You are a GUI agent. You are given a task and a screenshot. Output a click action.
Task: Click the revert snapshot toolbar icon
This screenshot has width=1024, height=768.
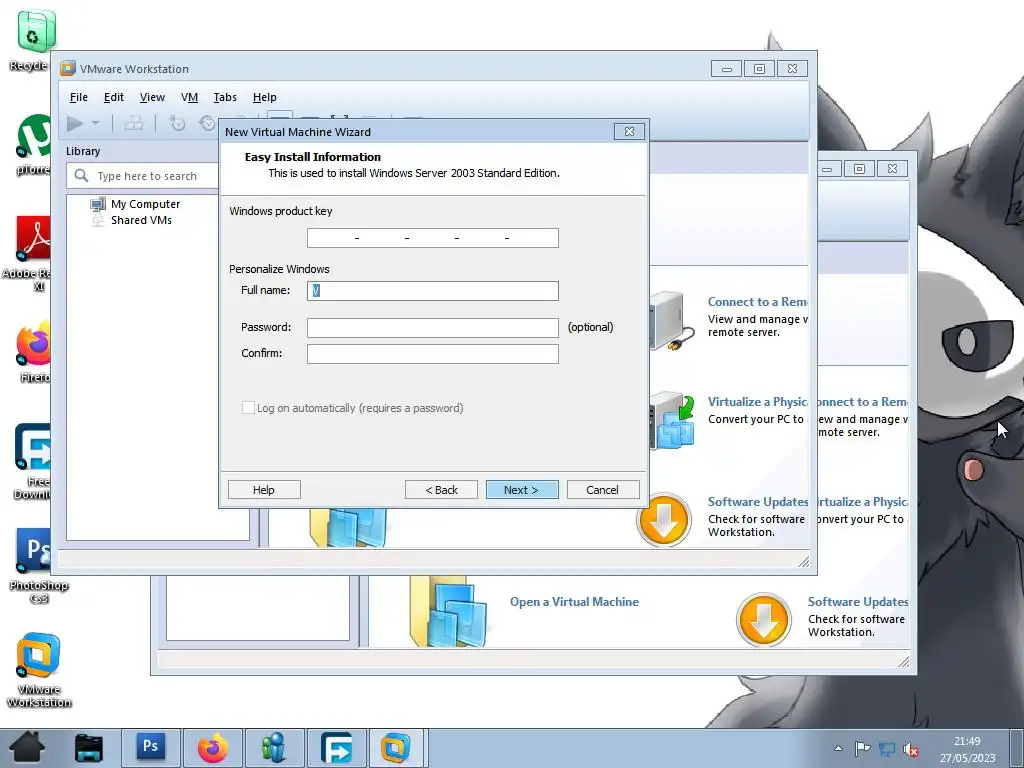(207, 123)
